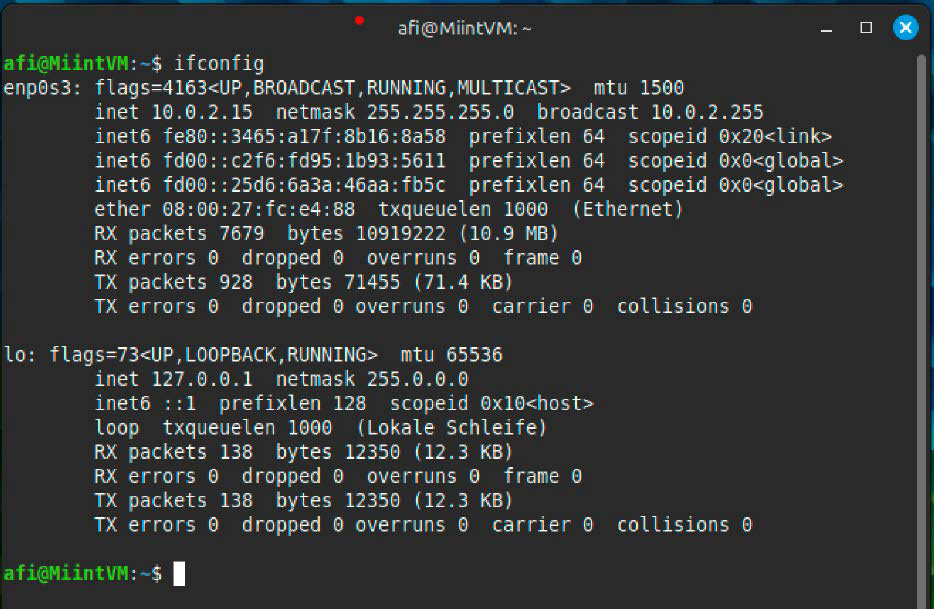Screen dimensions: 934x609
Task: Select the enp0s3 interface name
Action: point(35,87)
